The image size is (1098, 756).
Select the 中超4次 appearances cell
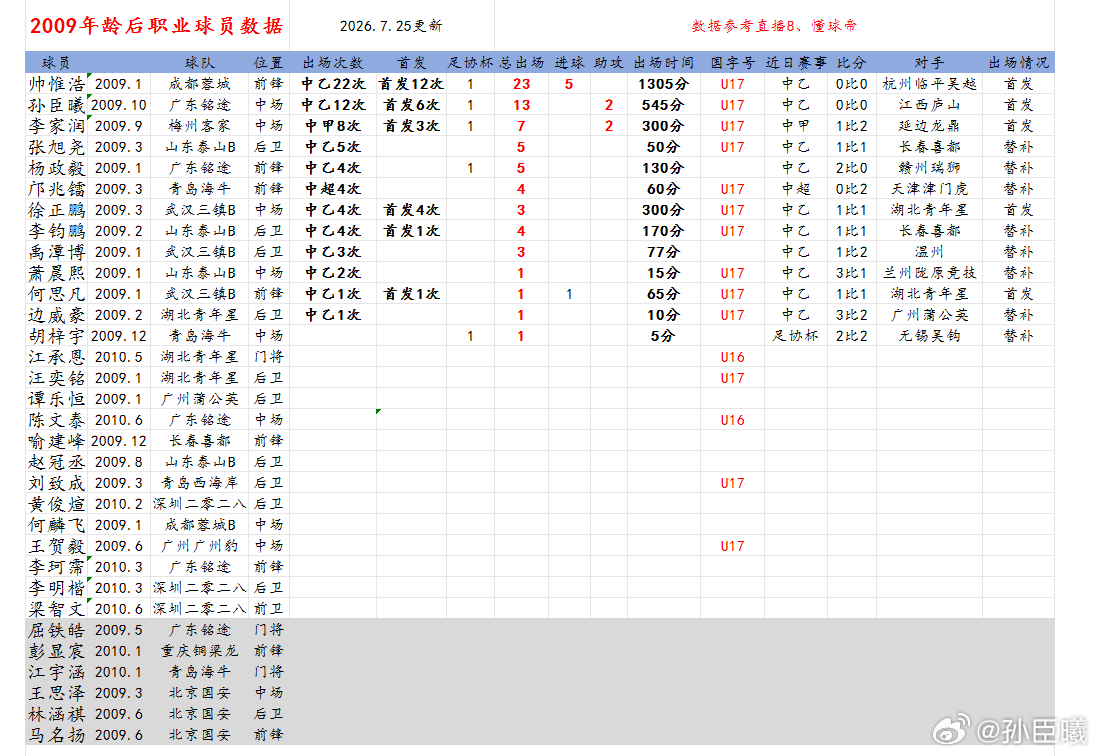pos(333,189)
